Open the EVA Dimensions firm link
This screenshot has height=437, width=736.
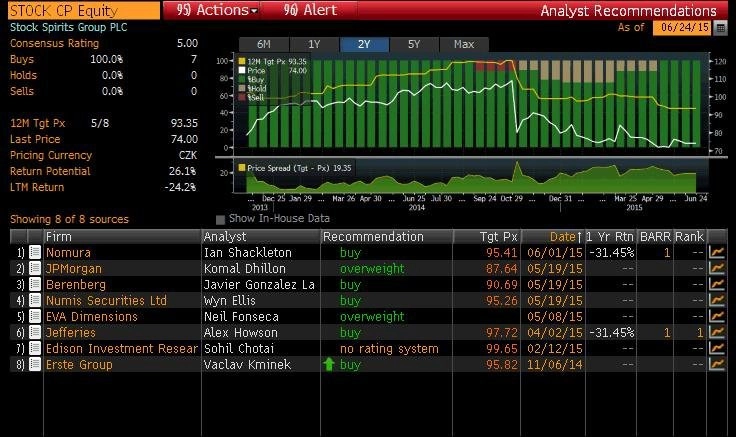tap(92, 316)
